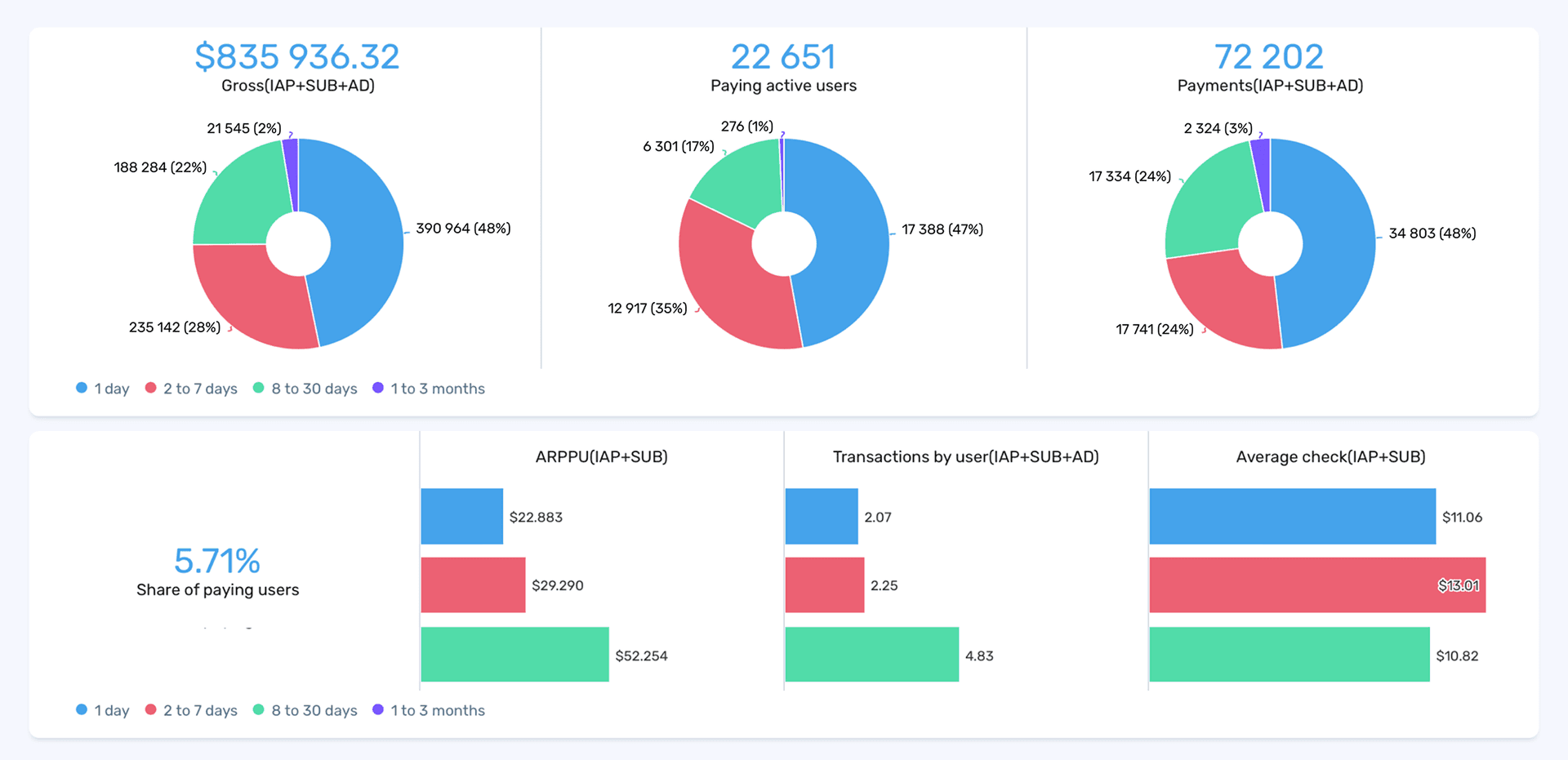The height and width of the screenshot is (760, 1568).
Task: Click the "$52.254" ARPPU green bar
Action: 514,656
